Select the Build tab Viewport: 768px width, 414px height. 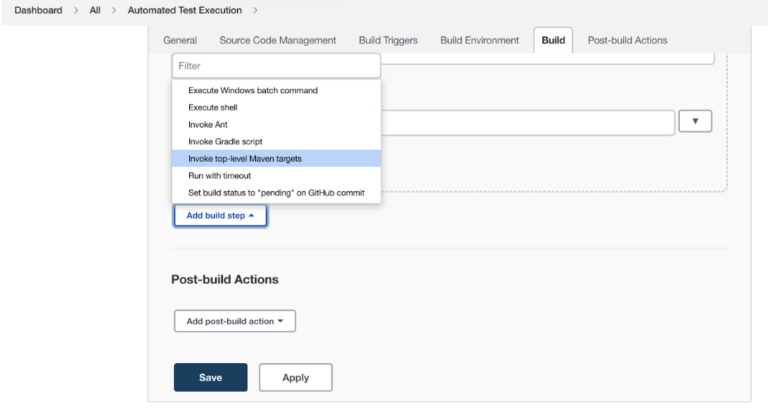(553, 40)
